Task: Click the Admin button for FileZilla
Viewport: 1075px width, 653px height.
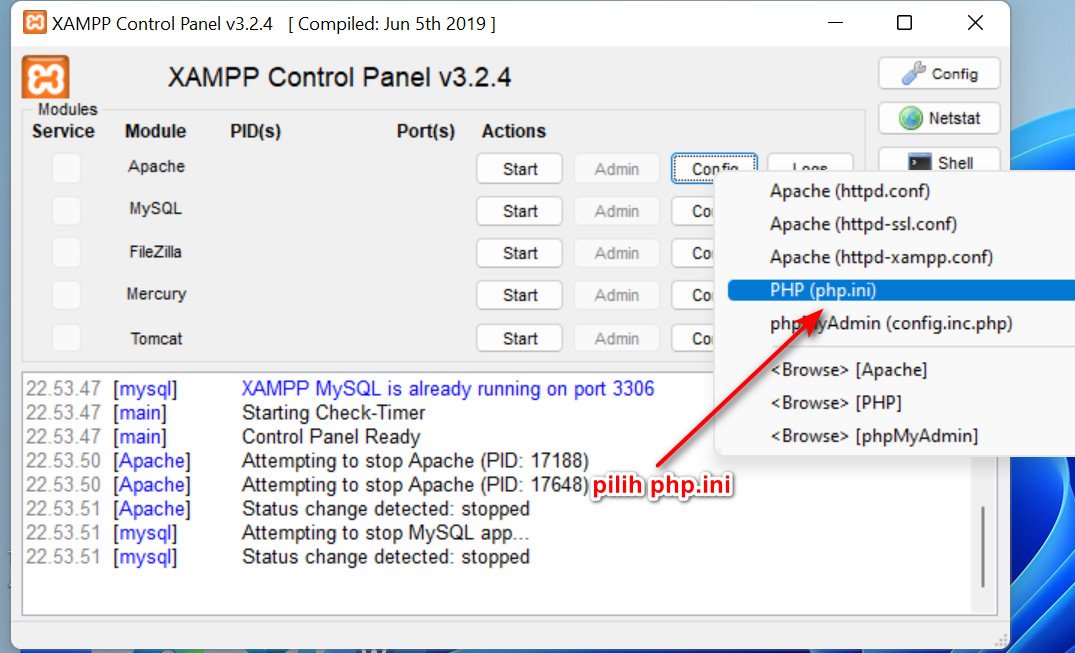Action: pyautogui.click(x=617, y=253)
